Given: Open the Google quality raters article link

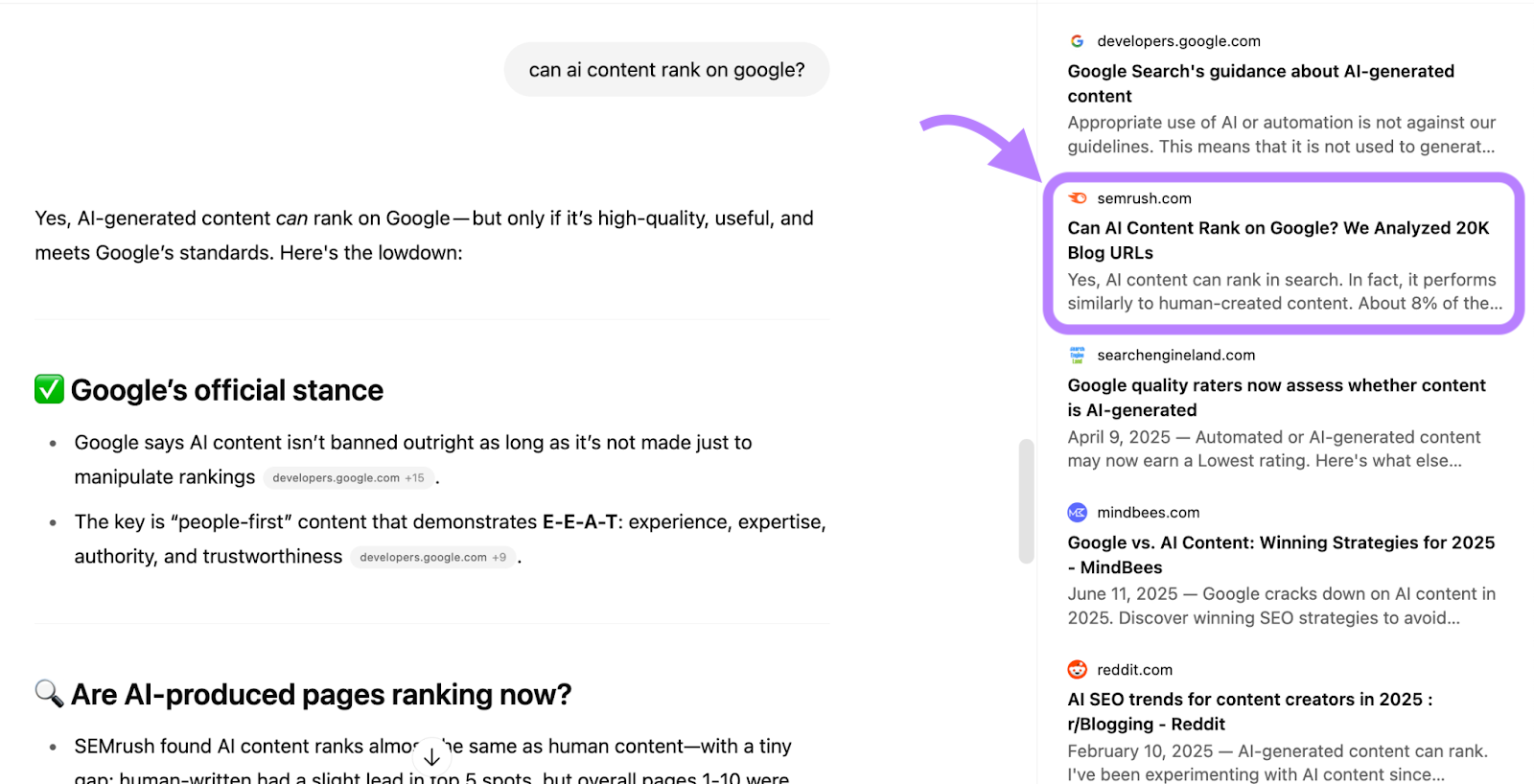Looking at the screenshot, I should 1276,397.
